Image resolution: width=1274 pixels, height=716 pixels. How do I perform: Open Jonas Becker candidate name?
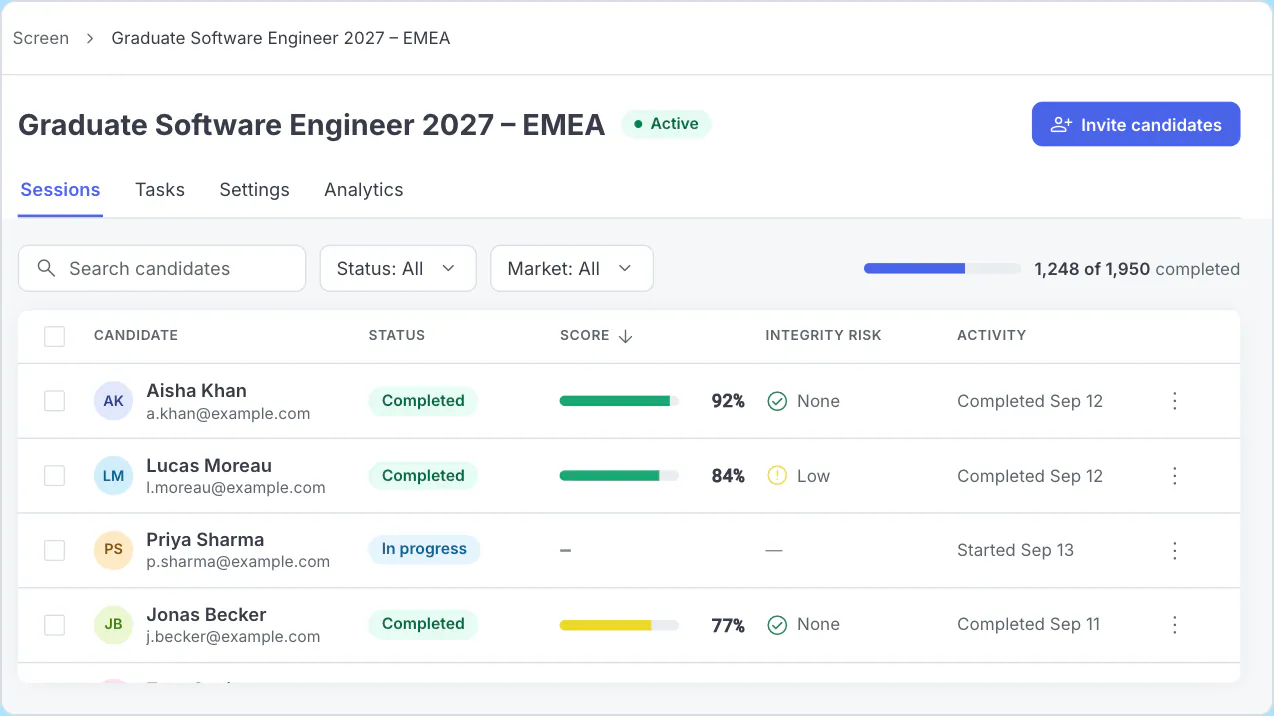pyautogui.click(x=206, y=615)
